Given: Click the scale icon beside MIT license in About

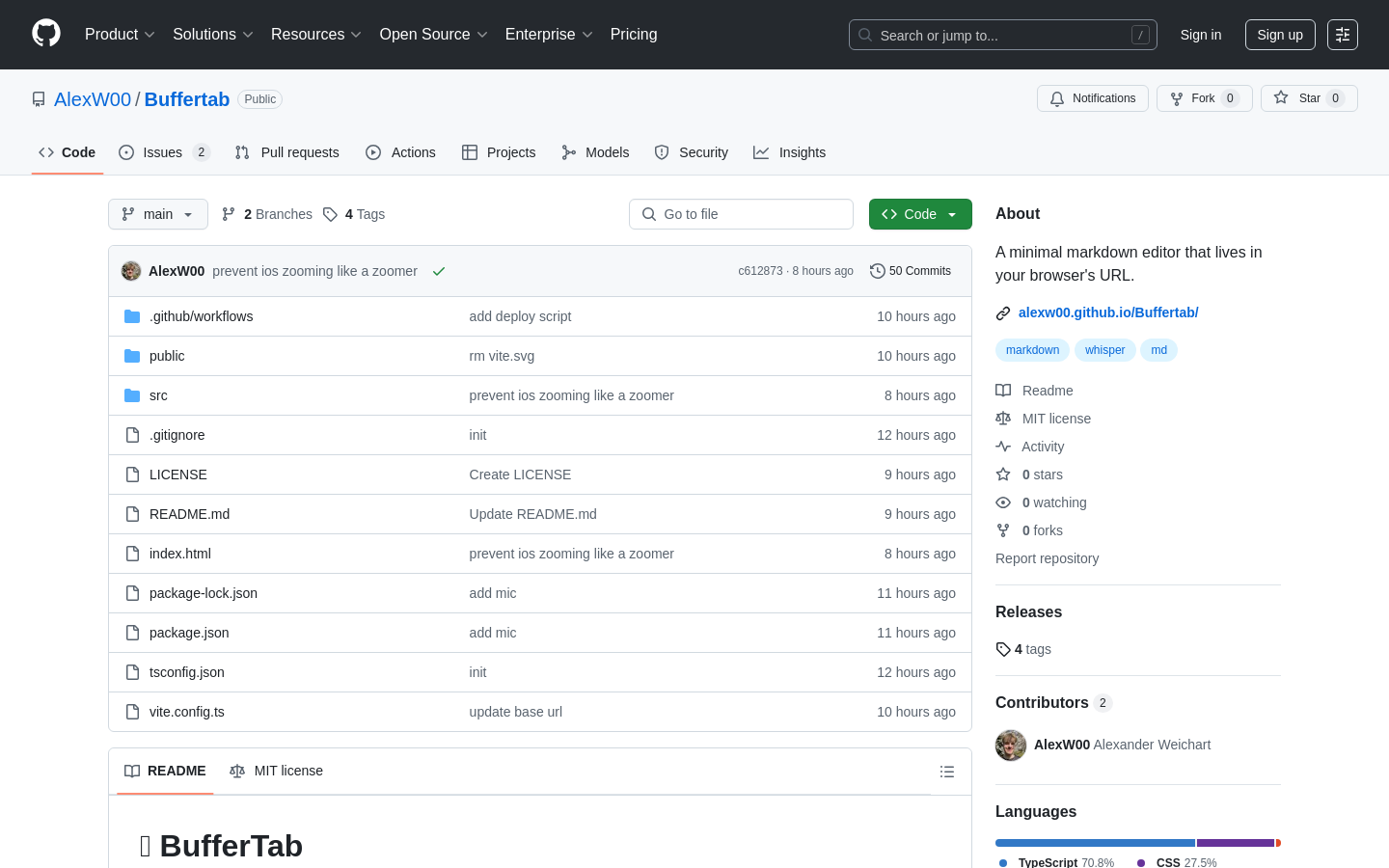Looking at the screenshot, I should (x=1003, y=419).
